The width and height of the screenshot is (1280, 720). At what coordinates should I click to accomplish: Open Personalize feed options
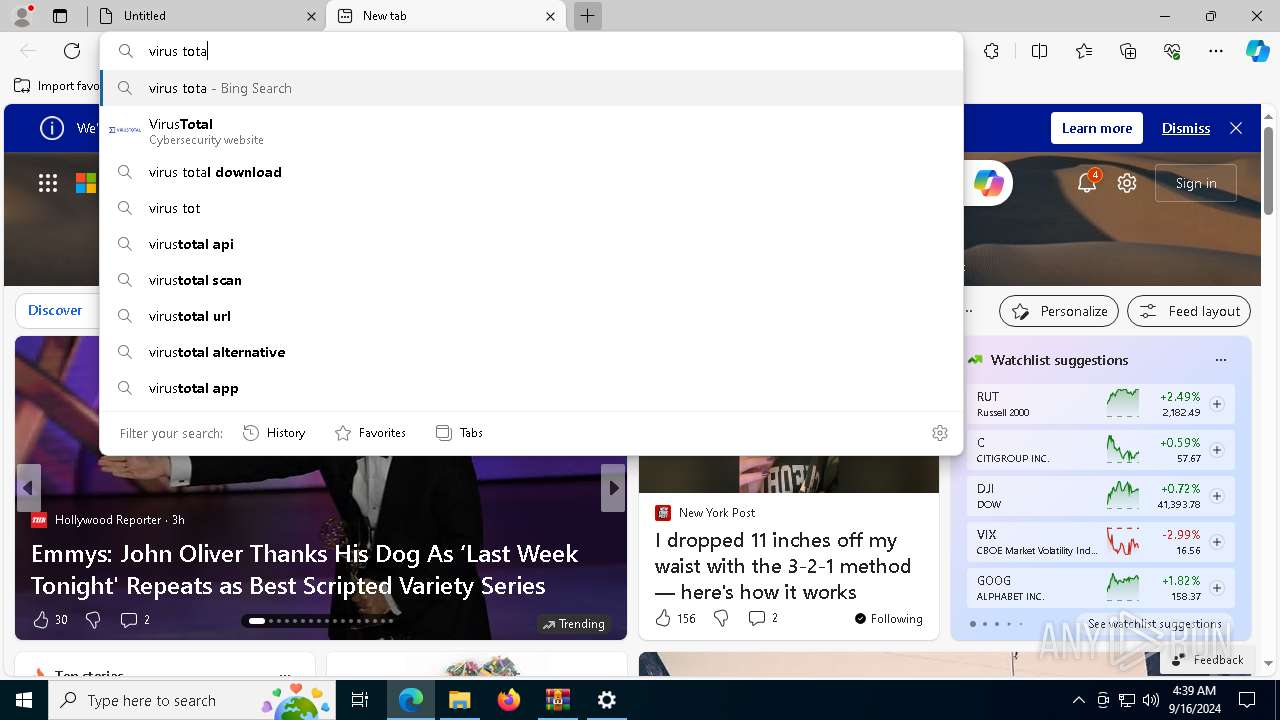click(x=1059, y=311)
